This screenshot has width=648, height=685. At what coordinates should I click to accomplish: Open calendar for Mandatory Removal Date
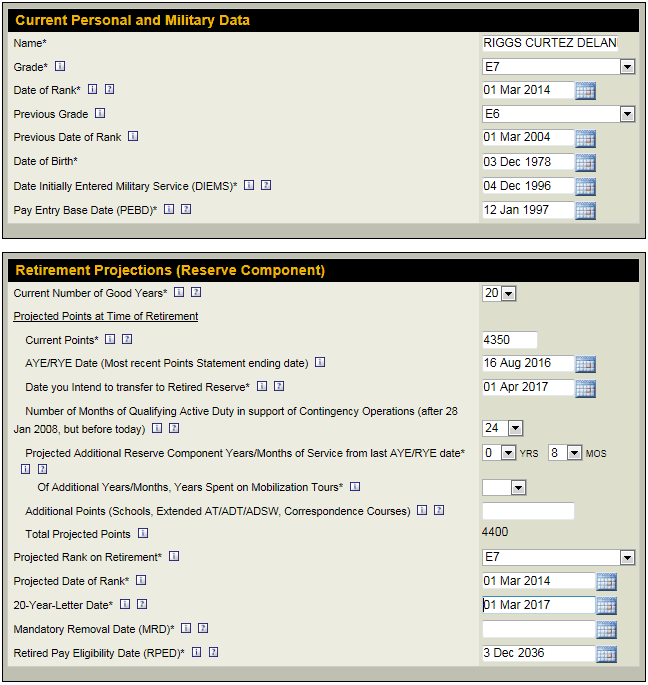606,630
